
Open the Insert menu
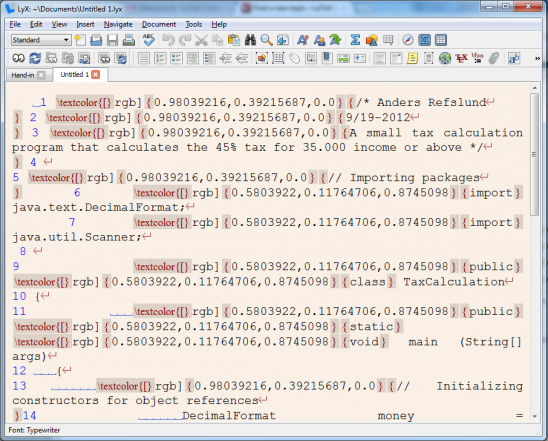click(85, 24)
